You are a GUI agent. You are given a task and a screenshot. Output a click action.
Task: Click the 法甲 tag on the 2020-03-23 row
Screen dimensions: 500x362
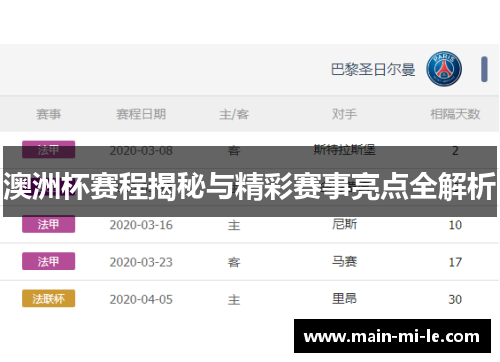(49, 261)
